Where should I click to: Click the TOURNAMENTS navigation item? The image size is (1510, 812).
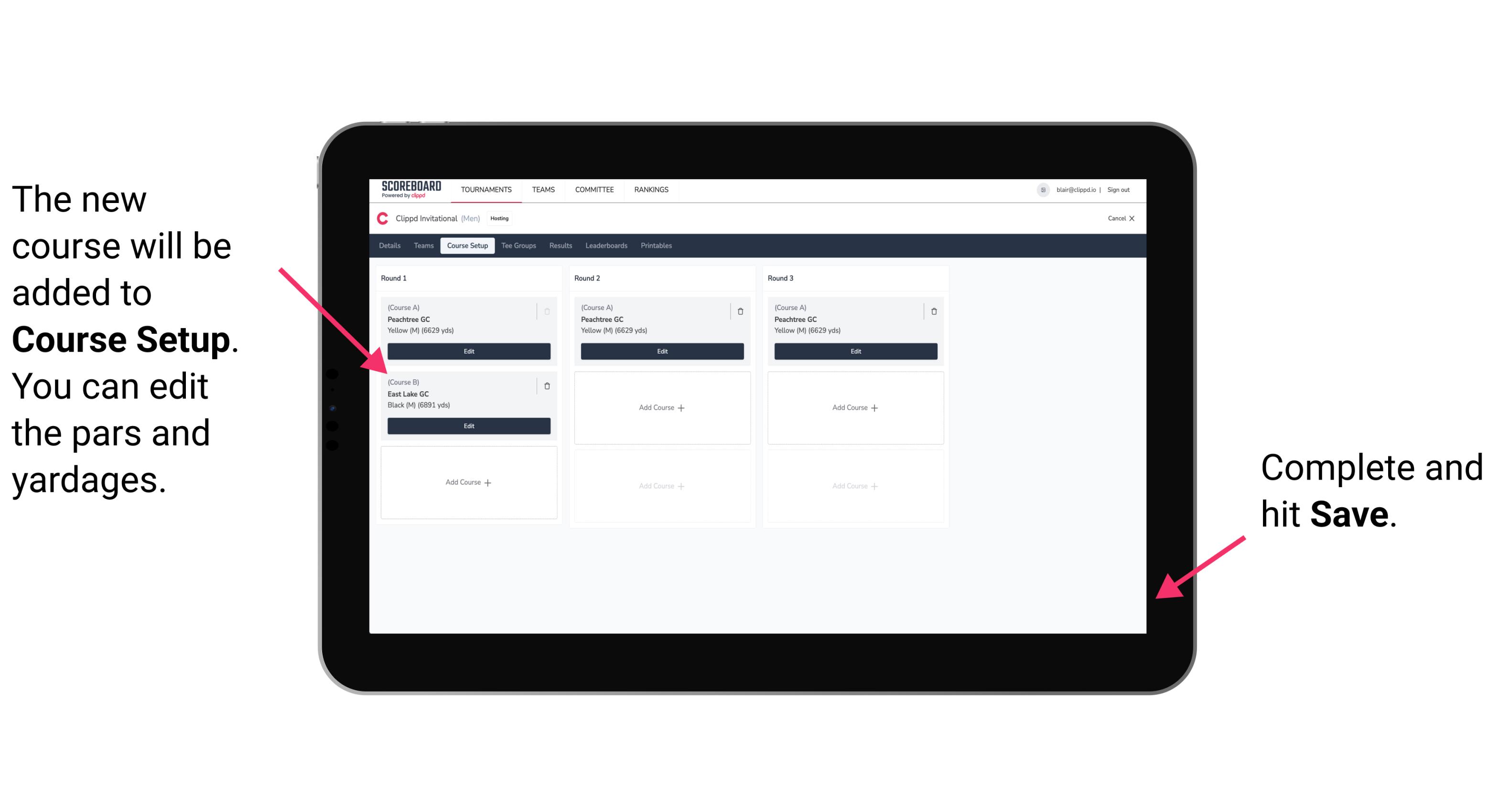tap(486, 190)
